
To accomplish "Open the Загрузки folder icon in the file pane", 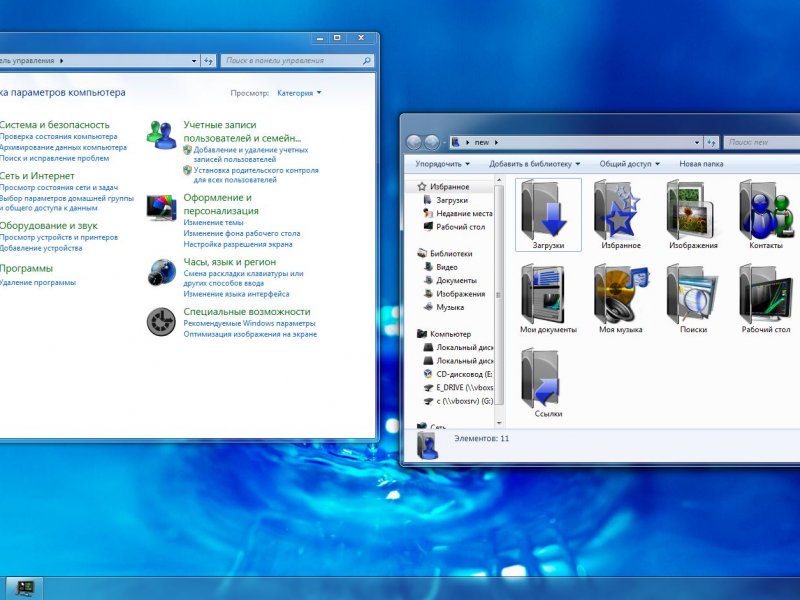I will (x=547, y=214).
